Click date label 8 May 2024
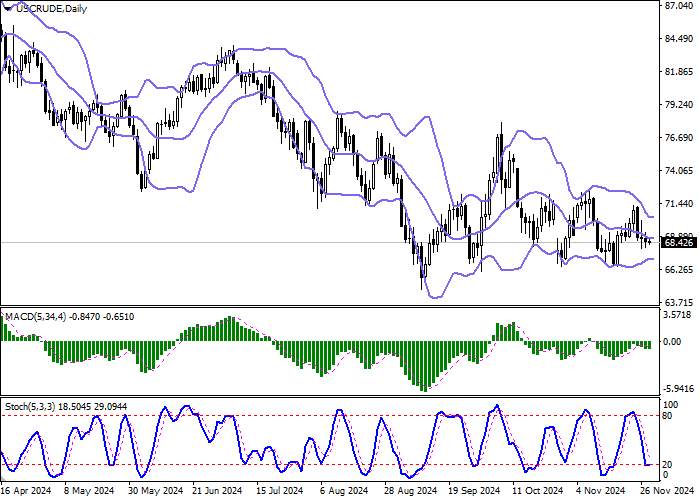 click(89, 491)
